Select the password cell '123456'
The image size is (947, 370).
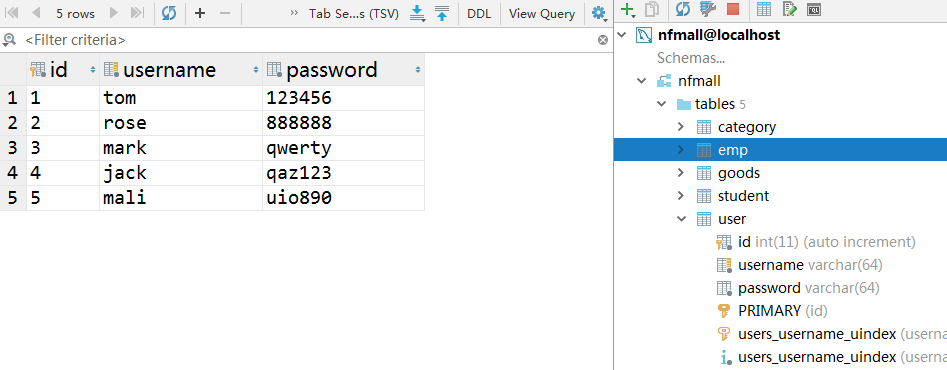(x=343, y=98)
